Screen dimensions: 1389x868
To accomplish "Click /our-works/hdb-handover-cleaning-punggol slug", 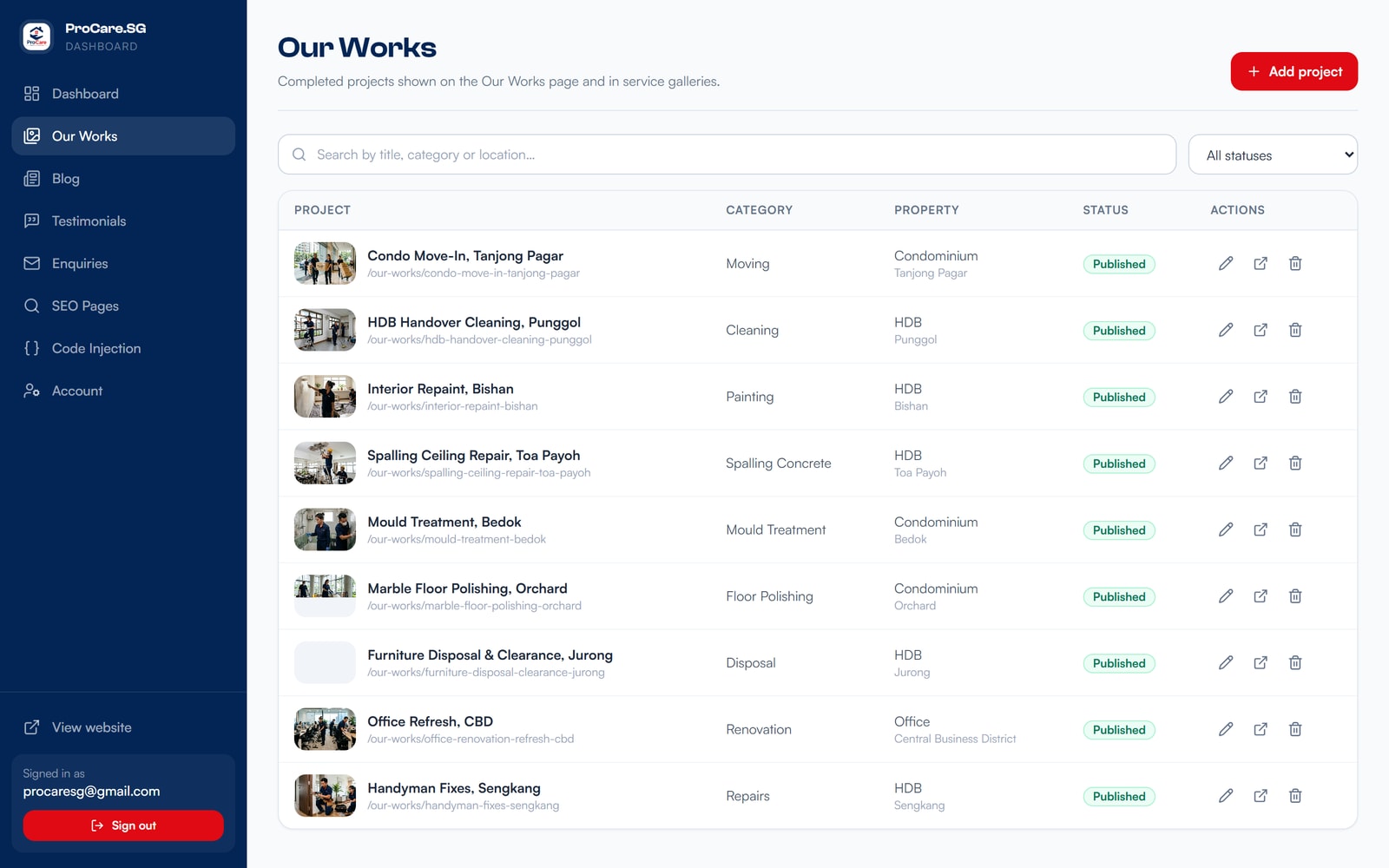I will [x=479, y=339].
